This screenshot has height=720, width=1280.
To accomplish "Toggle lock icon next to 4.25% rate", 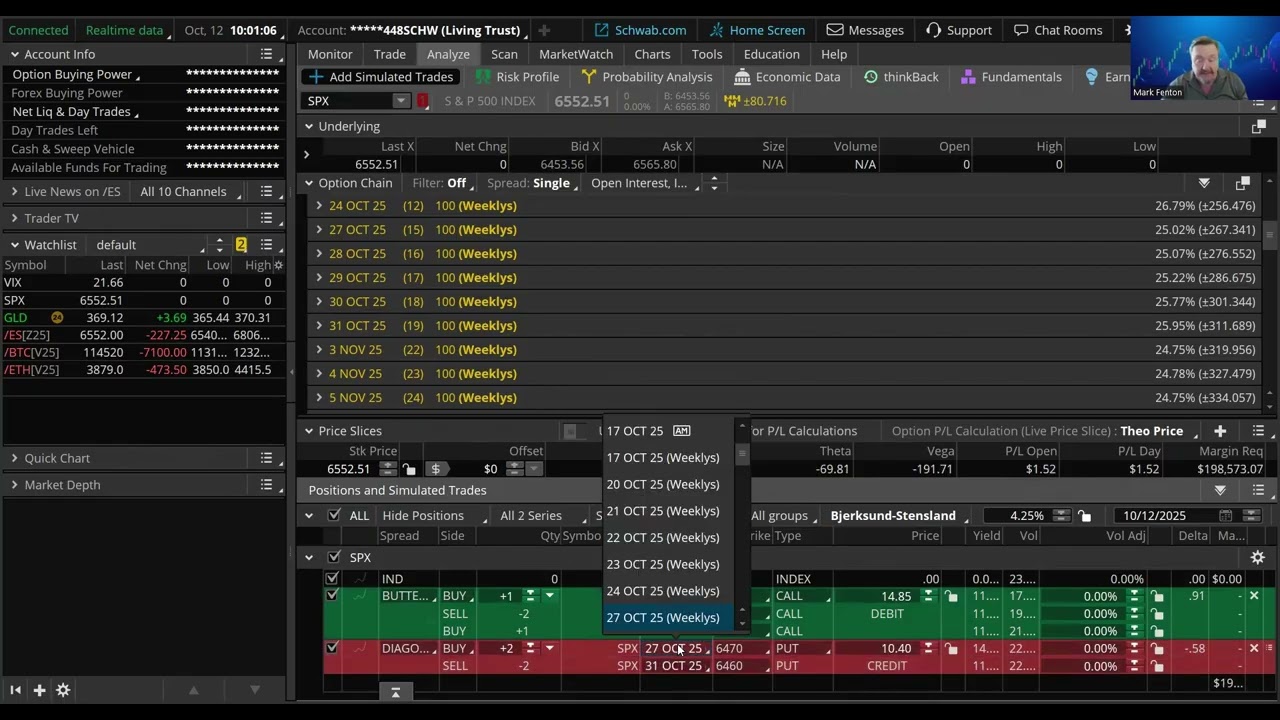I will 1084,516.
